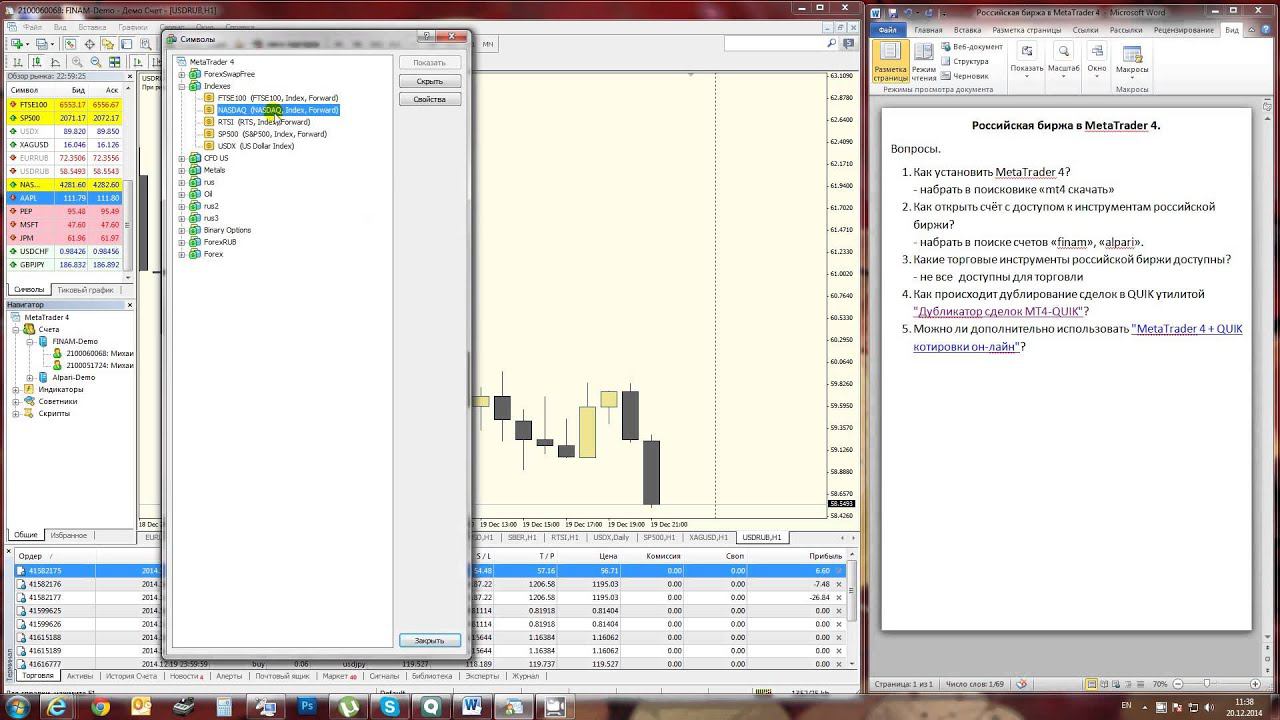1280x720 pixels.
Task: Open Photoshop from the taskbar
Action: [x=308, y=707]
